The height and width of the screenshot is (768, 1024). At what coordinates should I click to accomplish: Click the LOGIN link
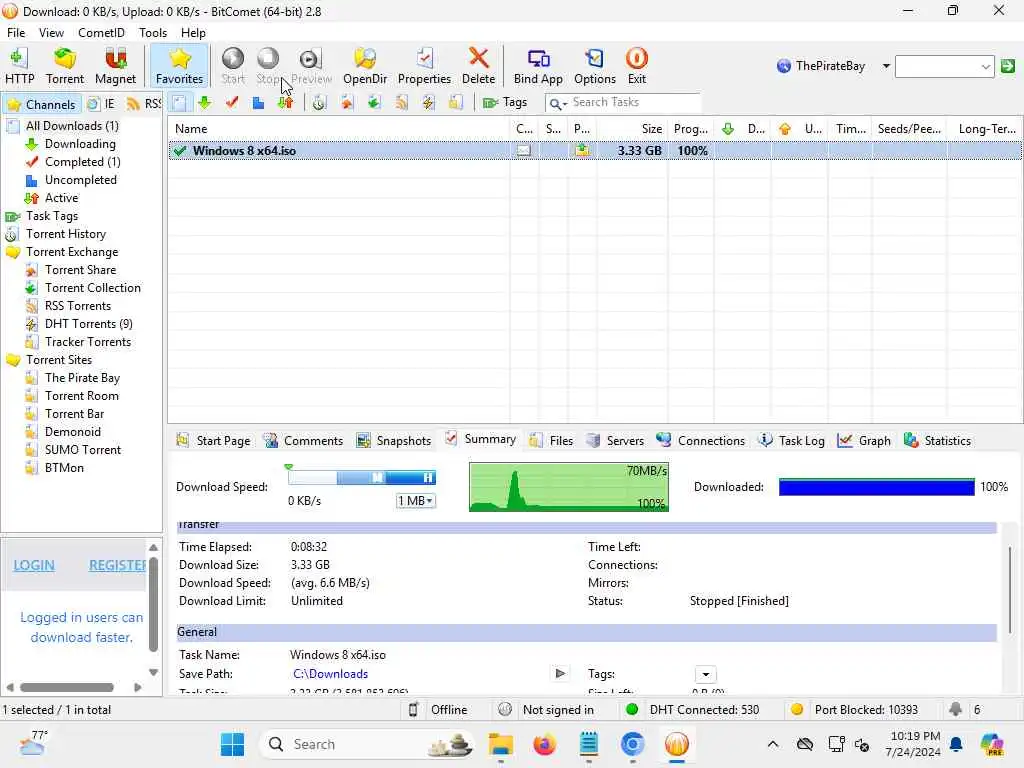34,566
